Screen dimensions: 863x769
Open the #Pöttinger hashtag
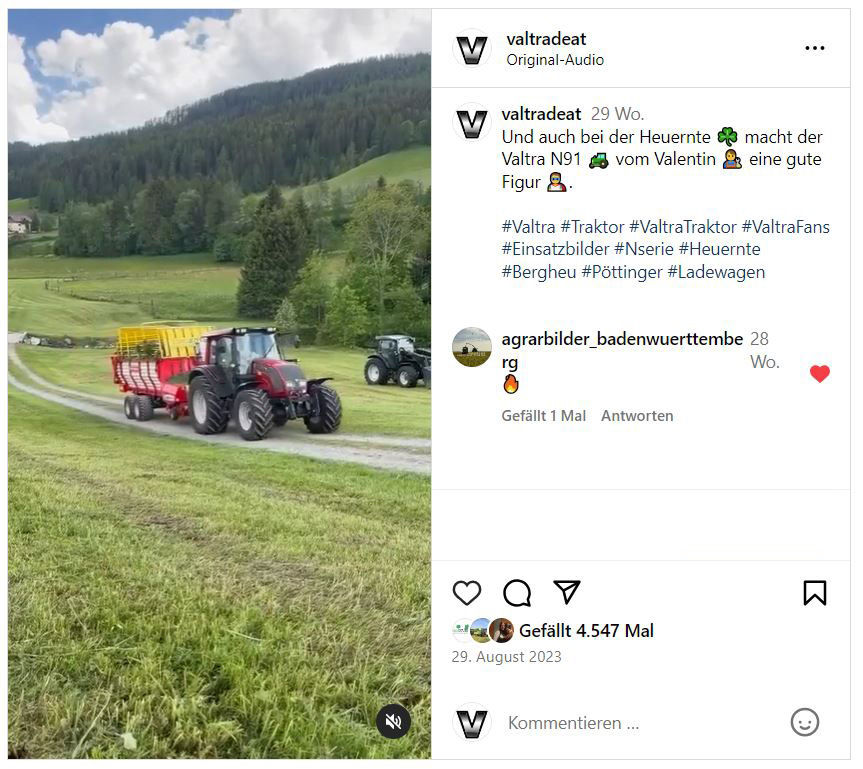[622, 272]
